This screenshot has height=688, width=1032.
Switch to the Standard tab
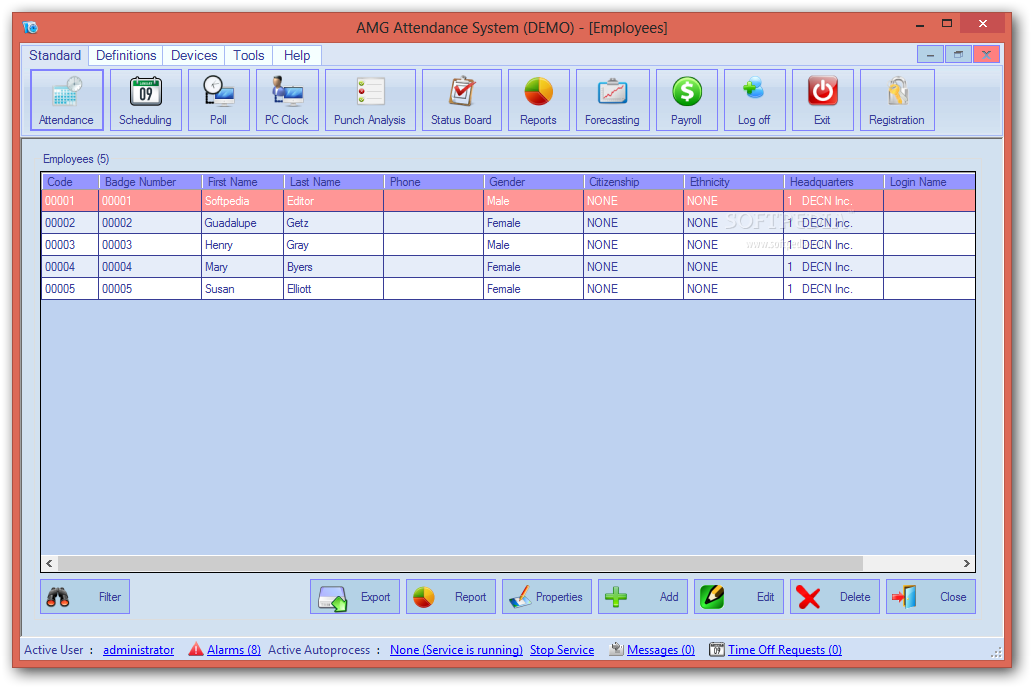[55, 55]
